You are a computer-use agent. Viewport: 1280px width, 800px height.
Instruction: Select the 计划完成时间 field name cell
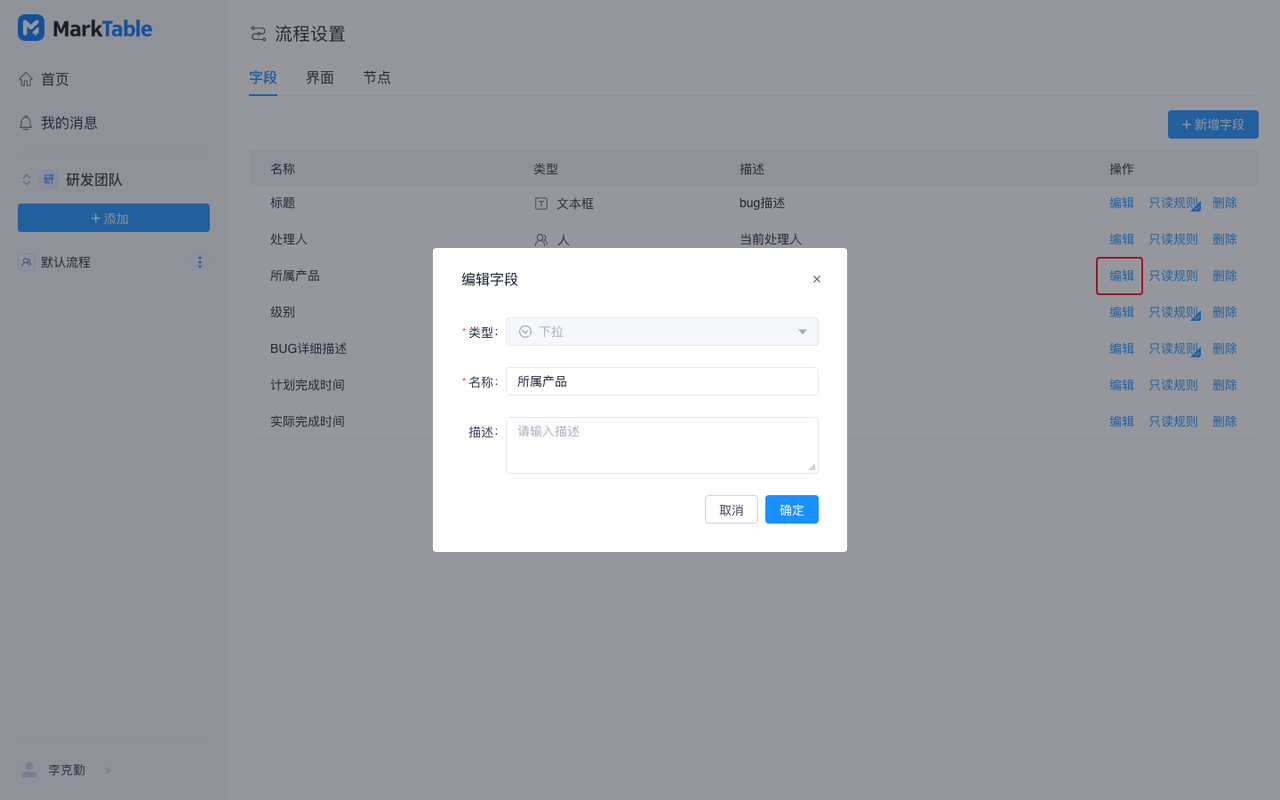(x=308, y=385)
